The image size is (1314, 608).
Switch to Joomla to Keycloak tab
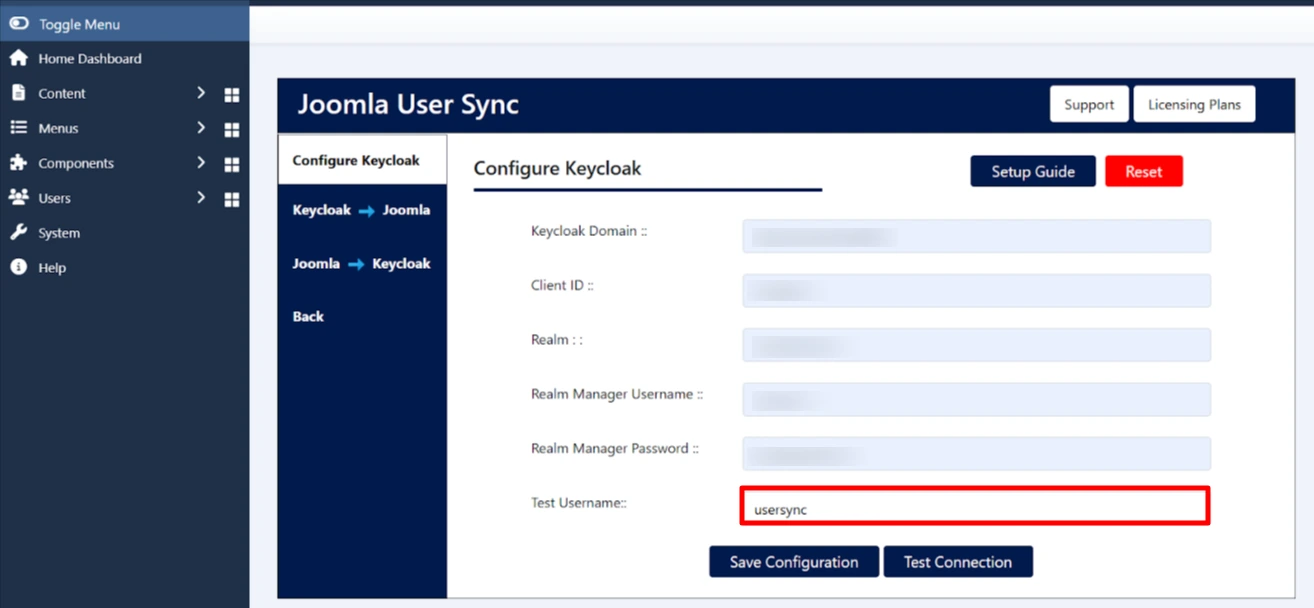coord(362,264)
